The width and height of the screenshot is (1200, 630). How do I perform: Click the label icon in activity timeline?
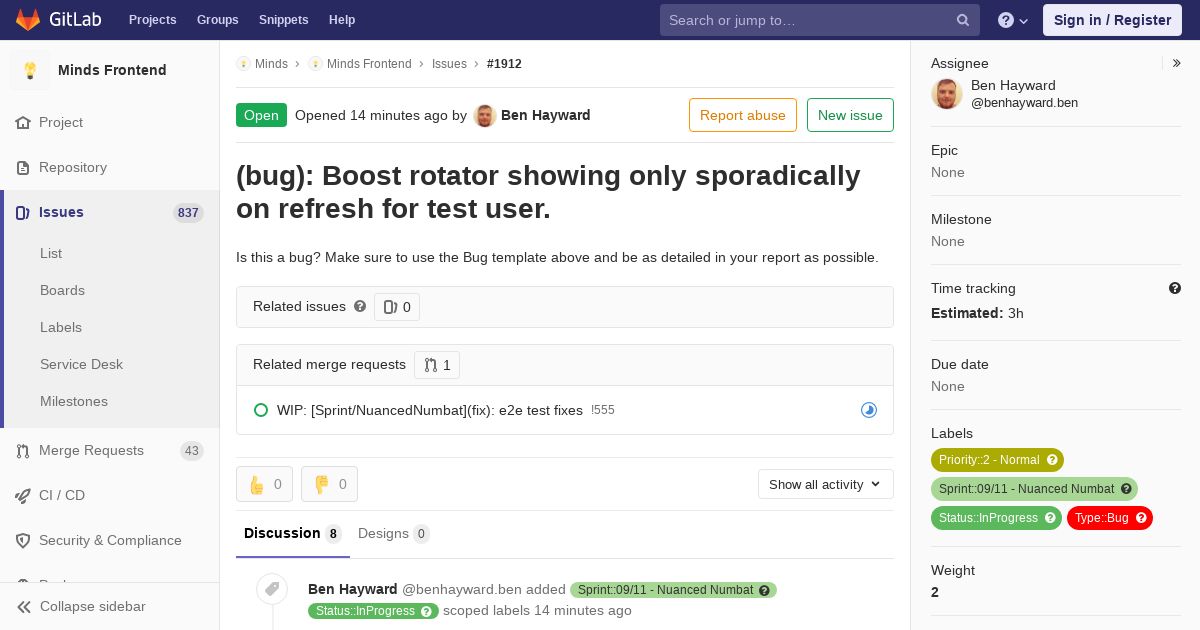click(x=271, y=589)
